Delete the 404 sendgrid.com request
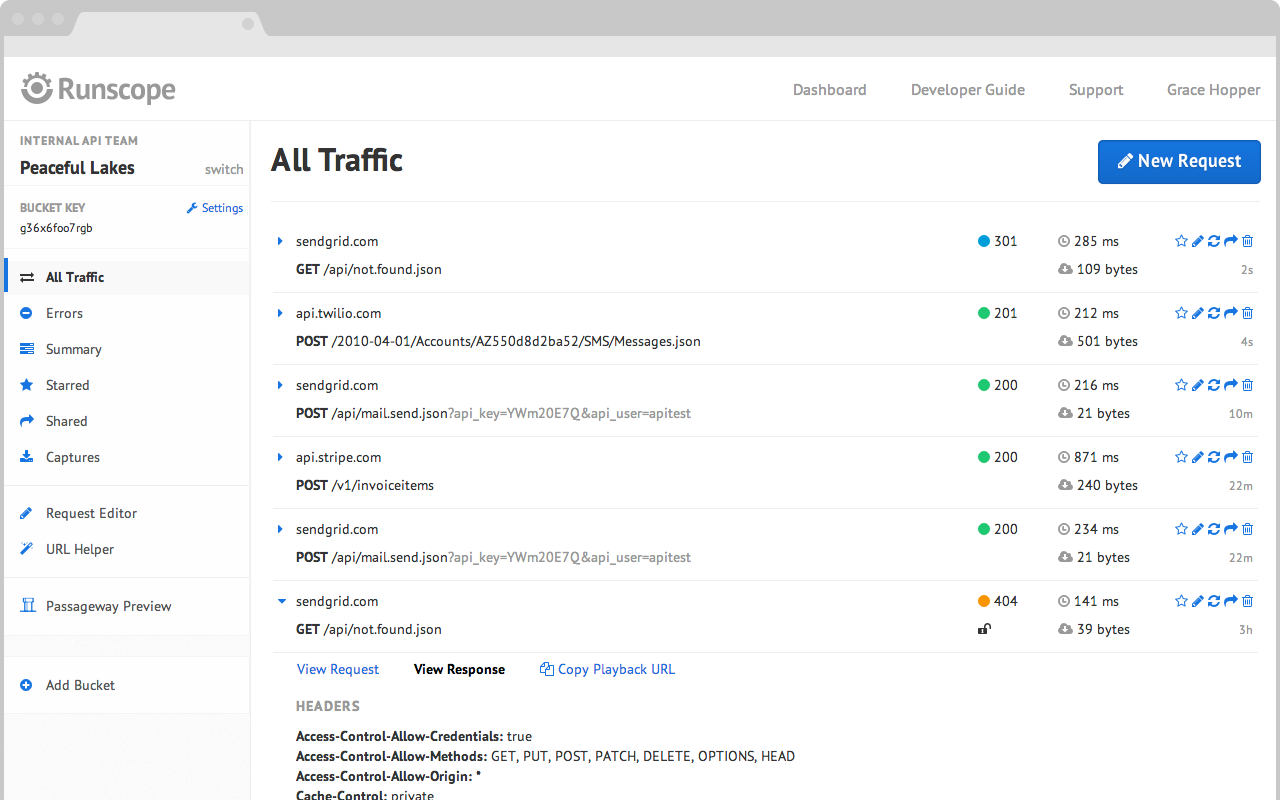1280x800 pixels. click(x=1247, y=601)
